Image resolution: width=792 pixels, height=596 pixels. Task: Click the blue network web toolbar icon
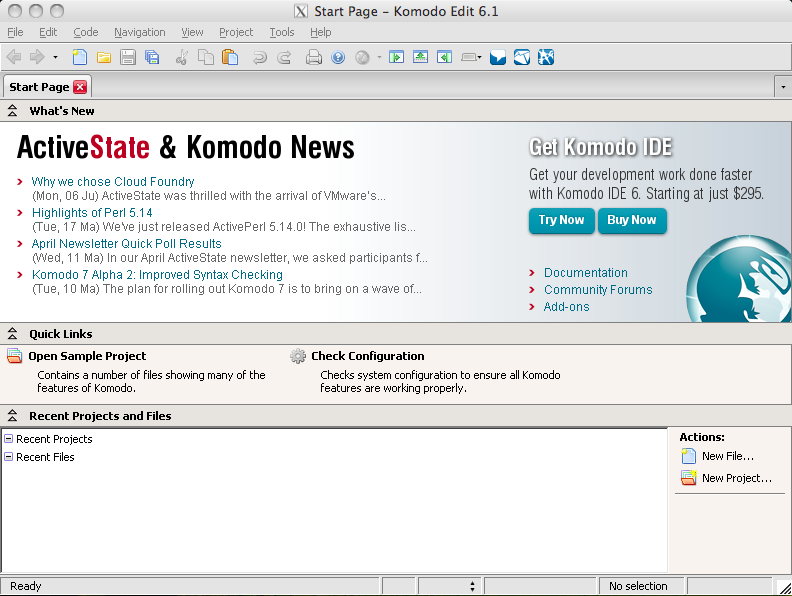[546, 57]
